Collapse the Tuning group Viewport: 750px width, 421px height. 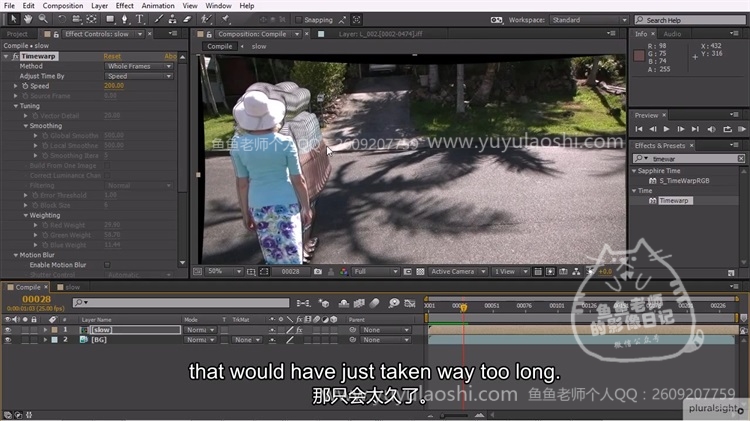pos(15,106)
